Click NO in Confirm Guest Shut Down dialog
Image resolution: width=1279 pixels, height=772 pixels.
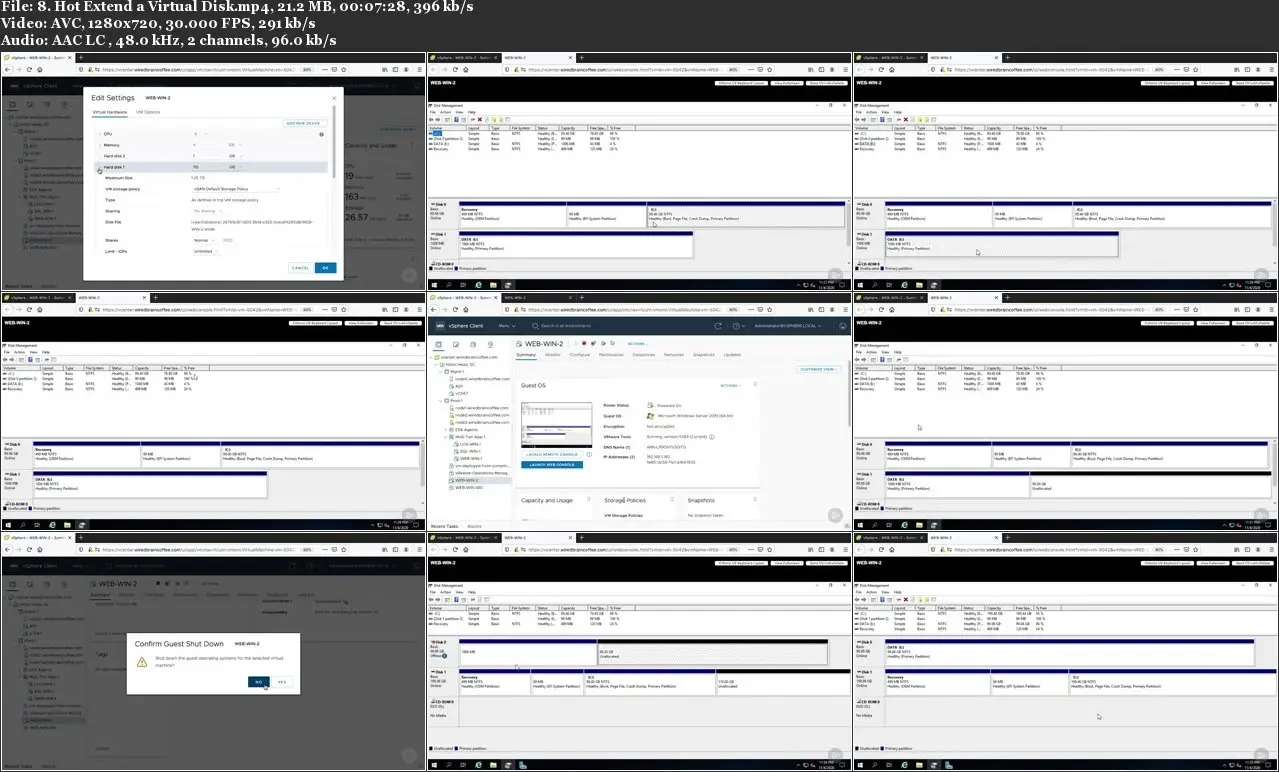pyautogui.click(x=259, y=682)
